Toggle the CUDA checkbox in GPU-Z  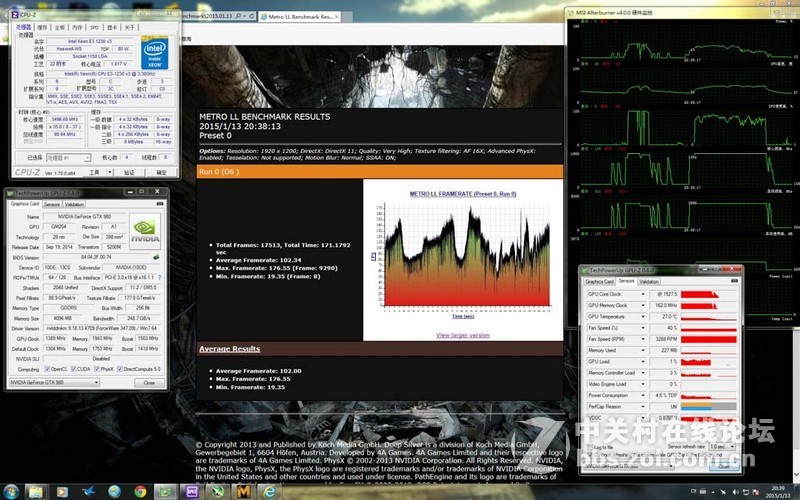[x=73, y=369]
